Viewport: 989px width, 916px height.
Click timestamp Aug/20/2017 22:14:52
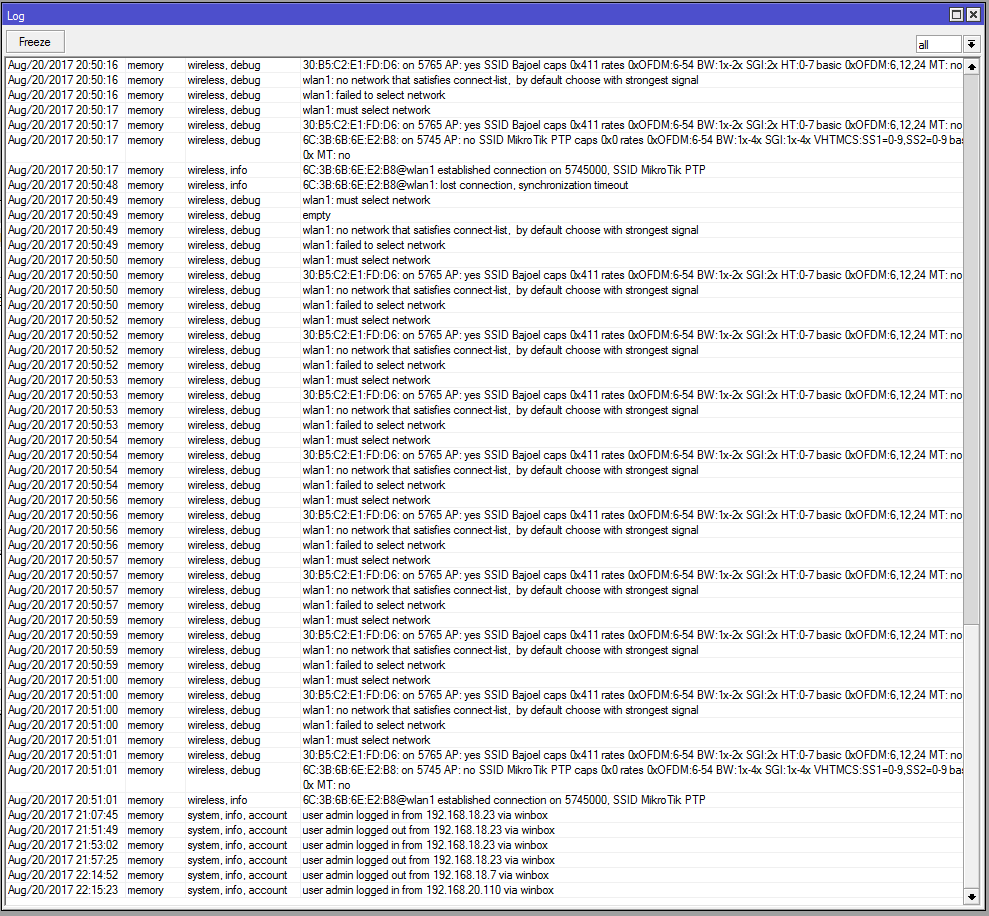pos(63,875)
